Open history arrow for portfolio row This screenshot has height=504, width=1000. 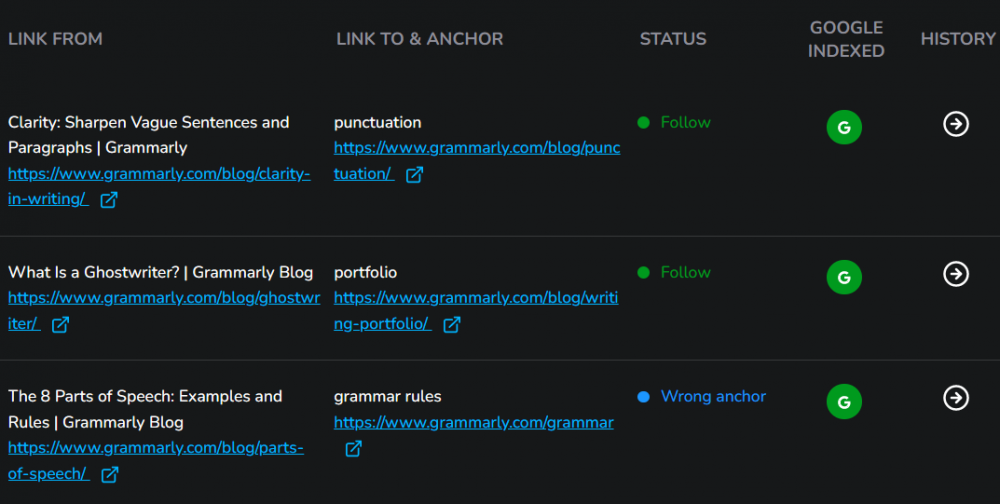click(955, 274)
